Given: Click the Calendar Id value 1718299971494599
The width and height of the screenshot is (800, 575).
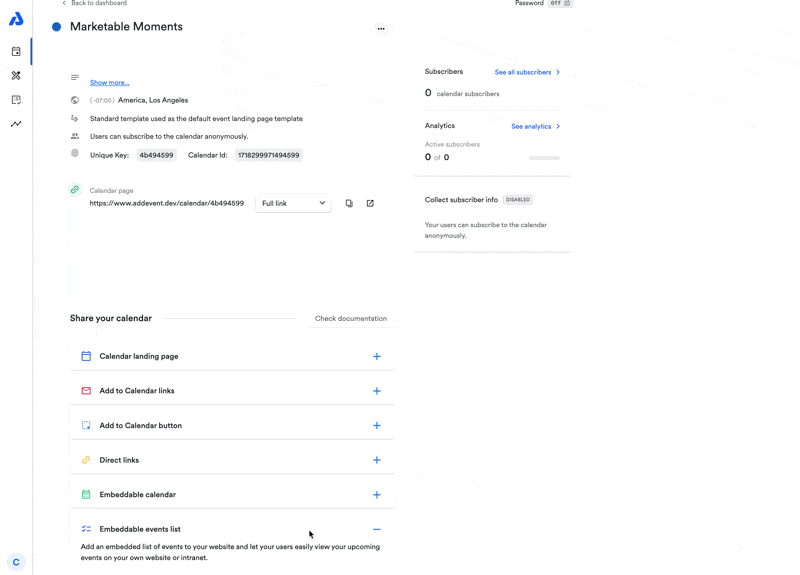Looking at the screenshot, I should (x=269, y=155).
